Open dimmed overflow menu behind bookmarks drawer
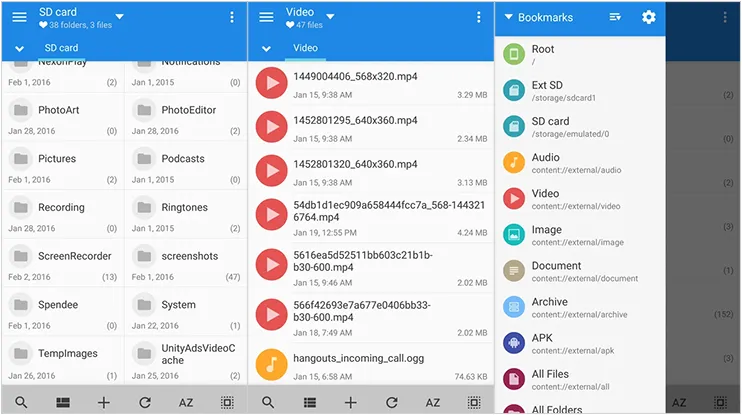Screen dimensions: 742x415 click(725, 18)
